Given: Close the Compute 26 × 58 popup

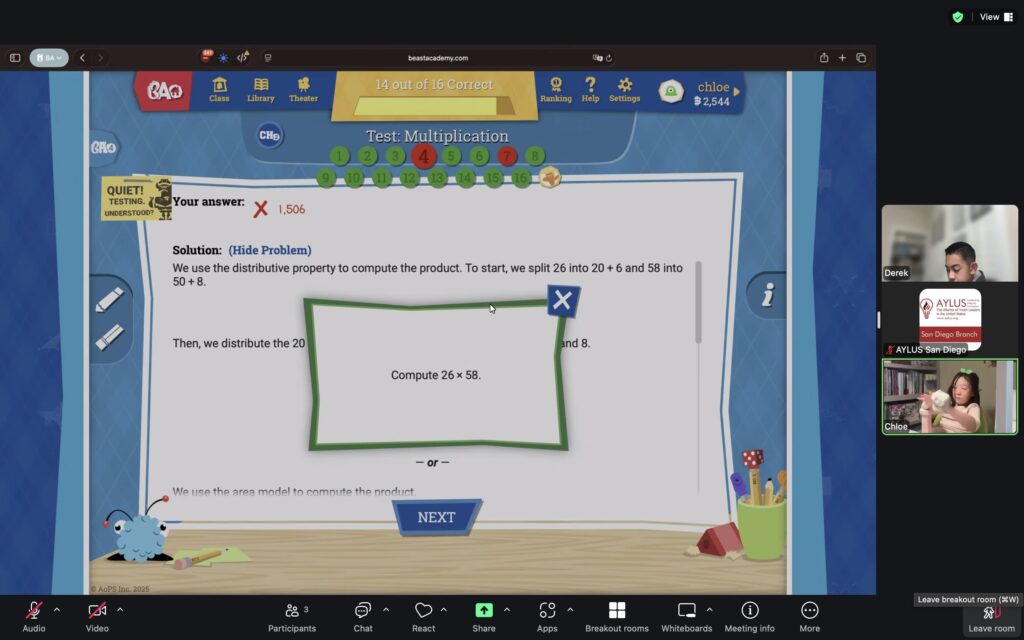Looking at the screenshot, I should 562,300.
